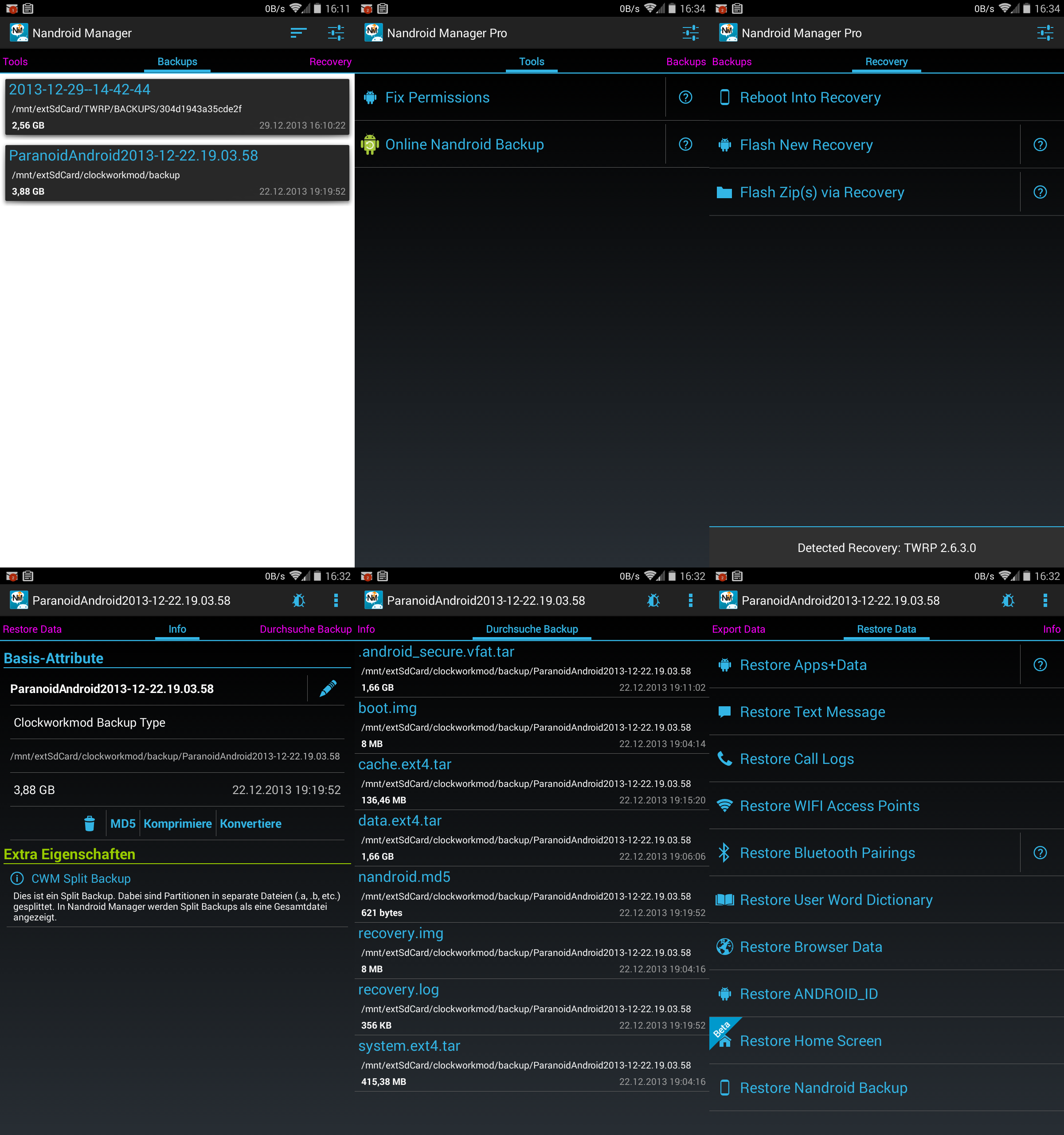Tap Fix Permissions
The width and height of the screenshot is (1064, 1135).
[510, 97]
